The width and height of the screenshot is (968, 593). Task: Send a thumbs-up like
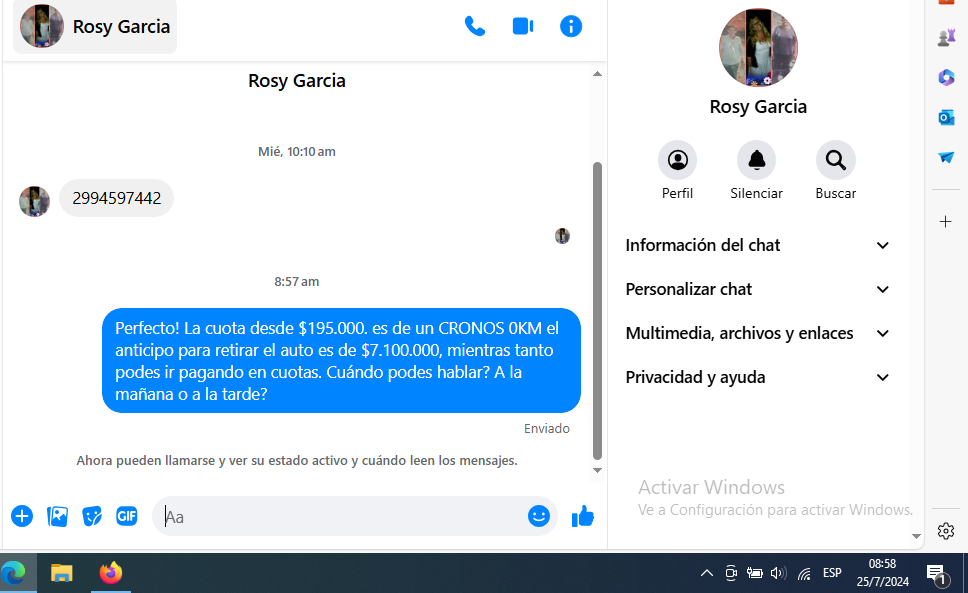click(x=582, y=516)
